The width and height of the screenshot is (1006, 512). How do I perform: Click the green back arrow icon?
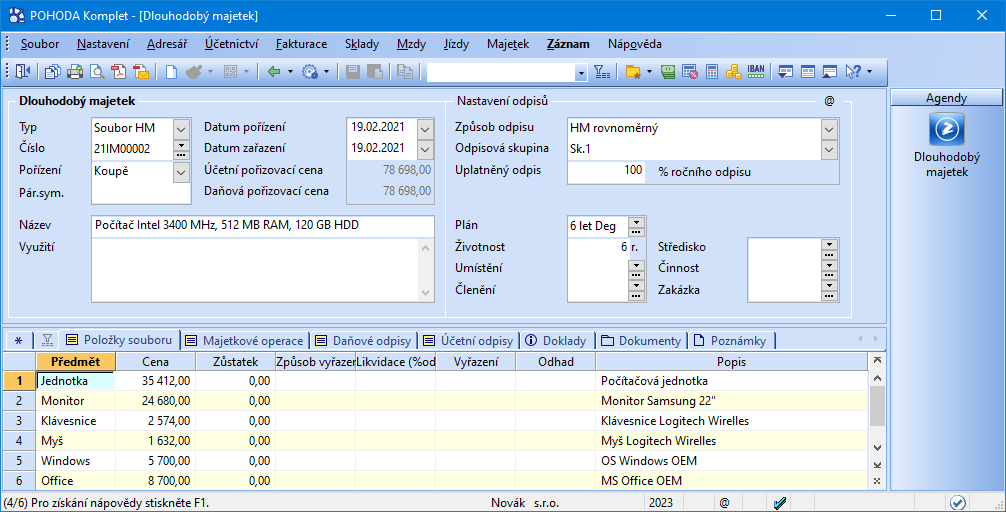274,72
